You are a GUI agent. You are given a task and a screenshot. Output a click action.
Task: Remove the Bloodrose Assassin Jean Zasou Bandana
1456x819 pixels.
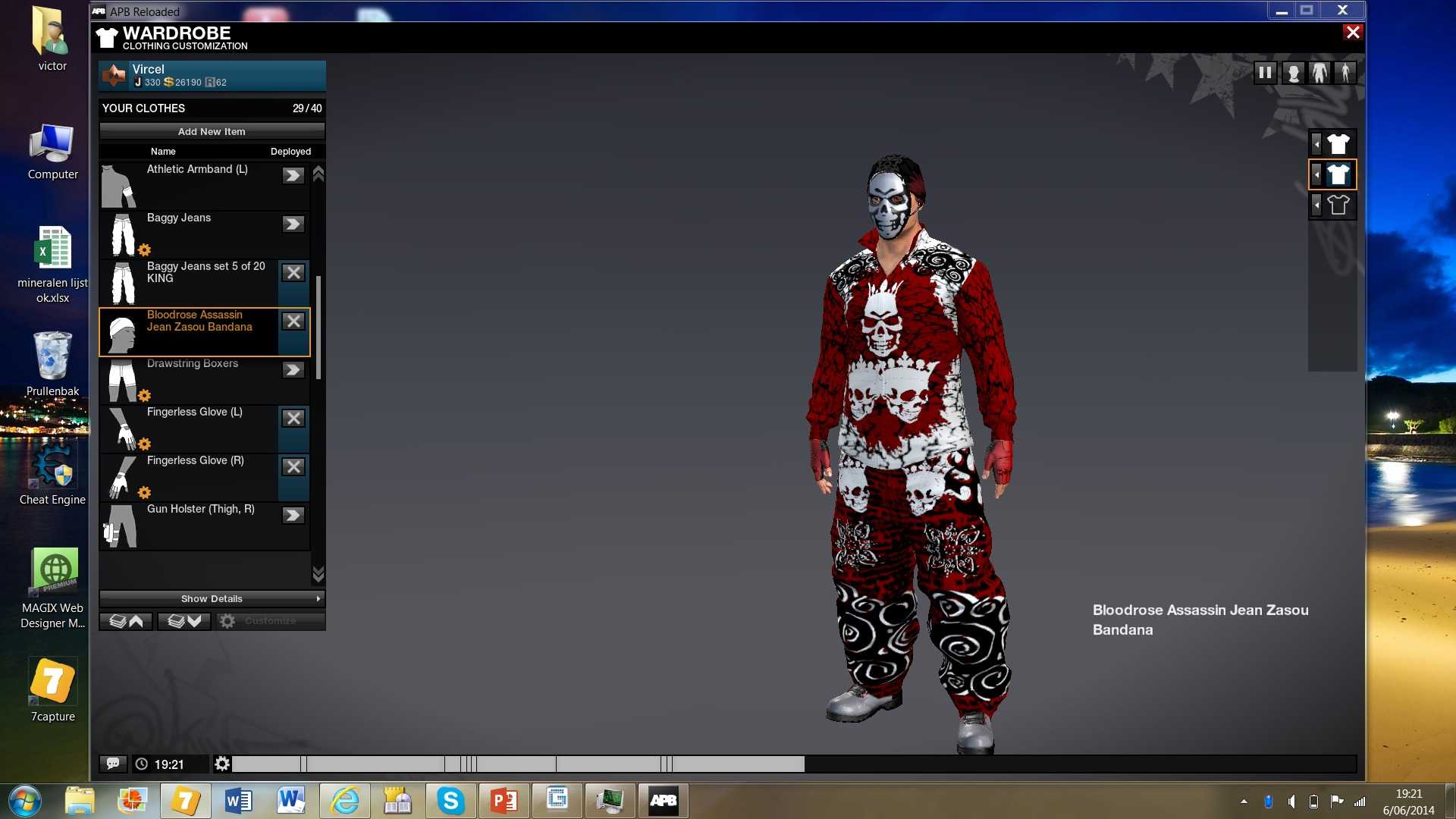(293, 322)
